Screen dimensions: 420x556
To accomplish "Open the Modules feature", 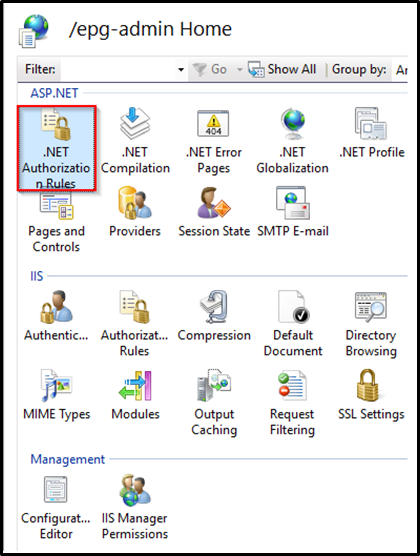I will pyautogui.click(x=135, y=395).
